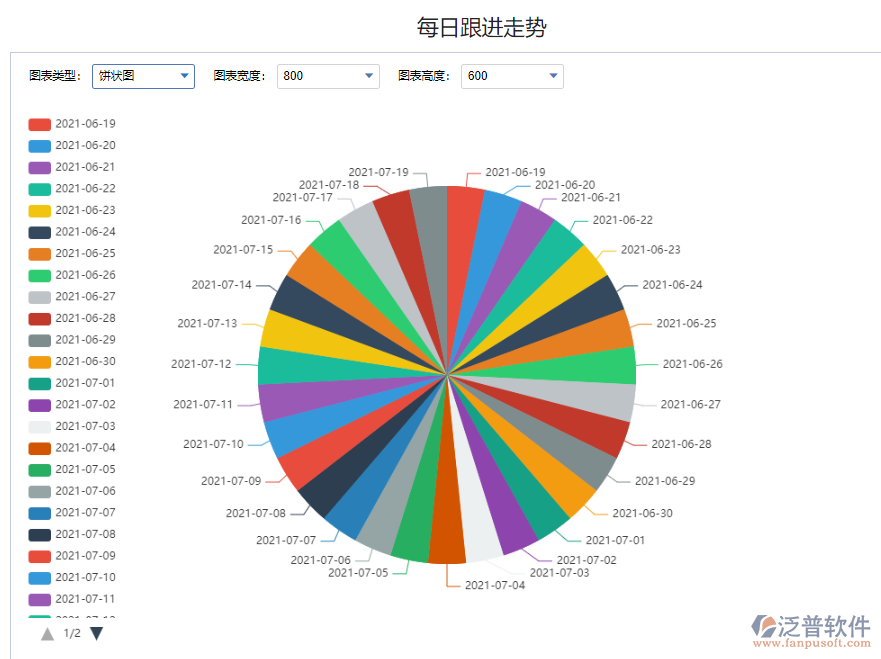This screenshot has width=881, height=659.
Task: Click the 2021-06-28 pie slice label
Action: (681, 443)
